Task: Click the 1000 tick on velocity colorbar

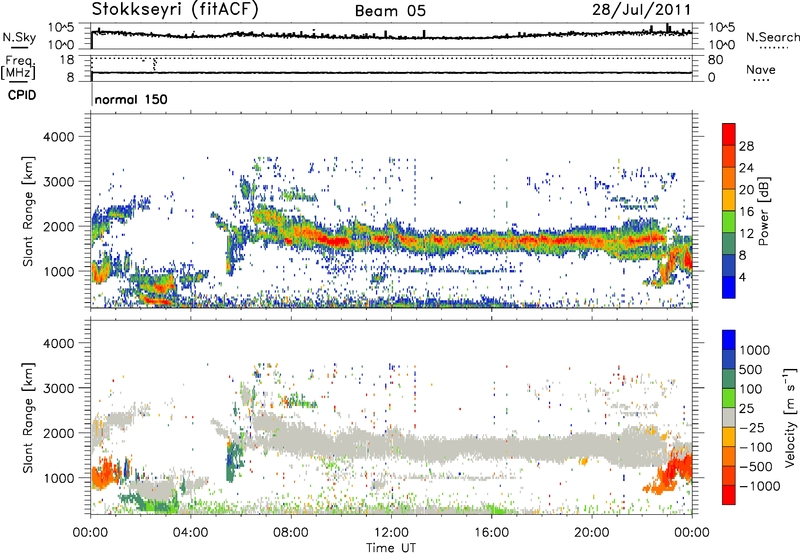Action: (x=755, y=350)
